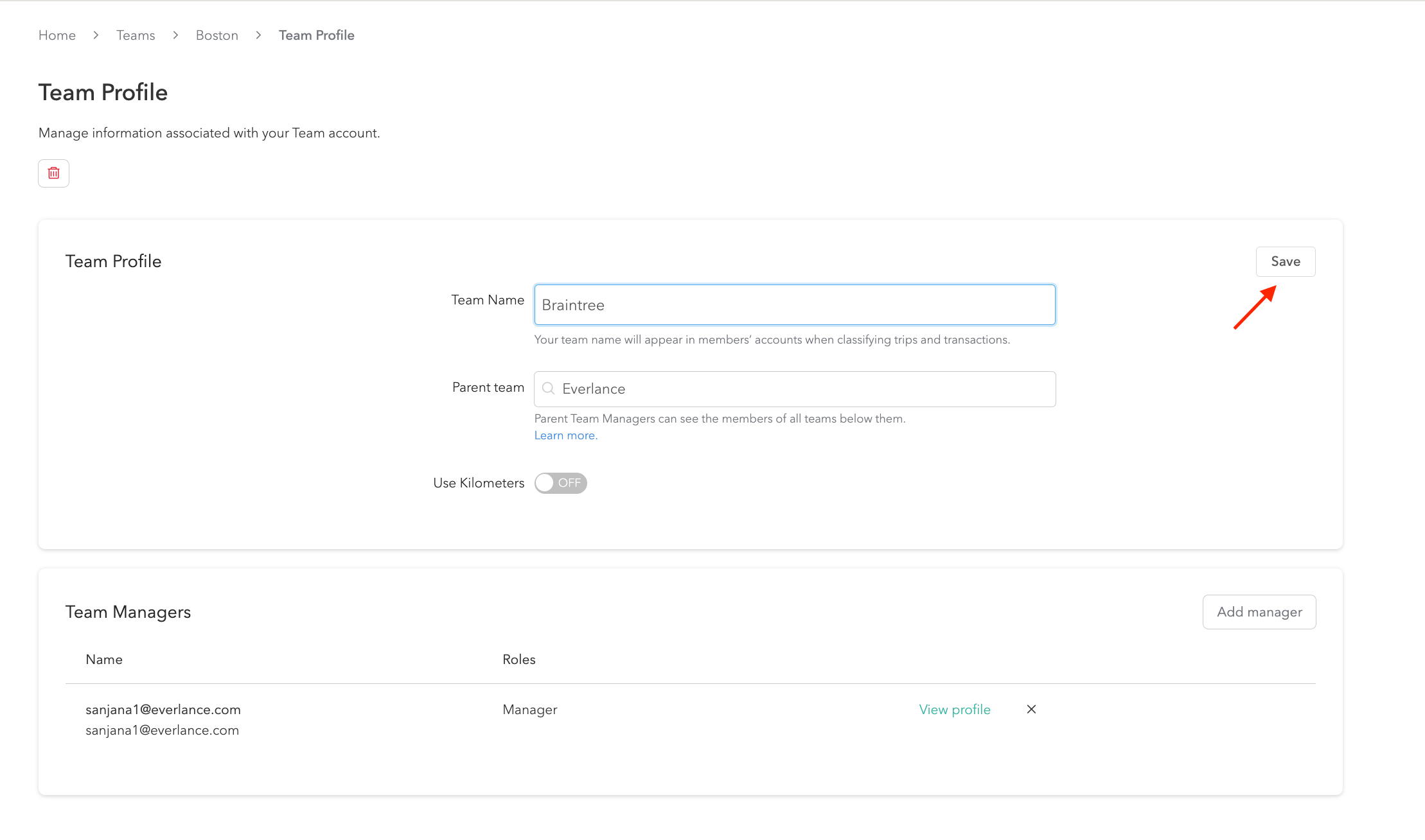This screenshot has width=1425, height=840.
Task: Click the X to remove manager sanjana1
Action: pyautogui.click(x=1031, y=710)
